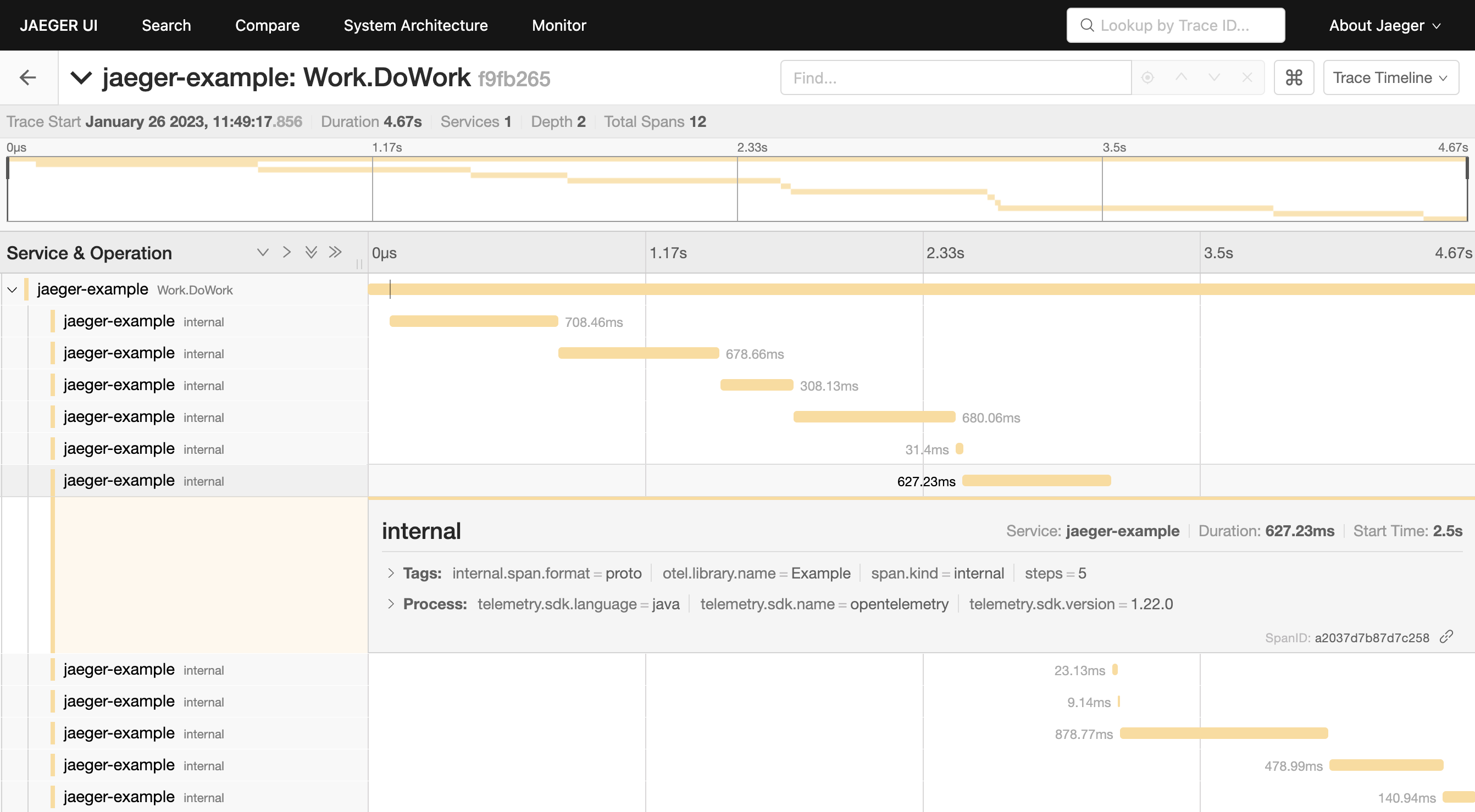Image resolution: width=1475 pixels, height=812 pixels.
Task: Grab the column width divider handle
Action: pyautogui.click(x=359, y=264)
